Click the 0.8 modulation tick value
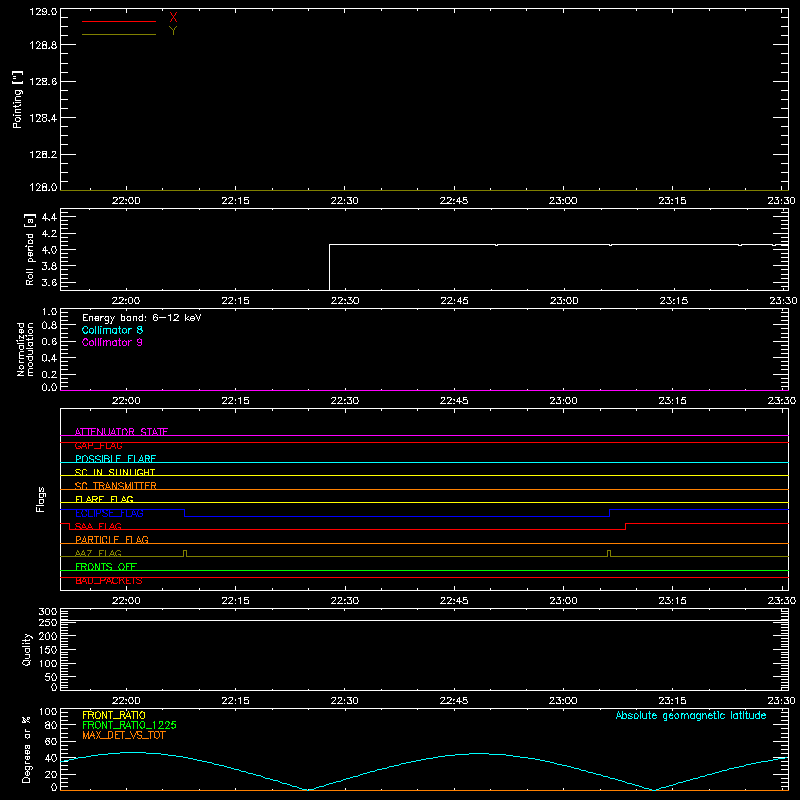Screen dimensions: 800x800 tap(49, 326)
